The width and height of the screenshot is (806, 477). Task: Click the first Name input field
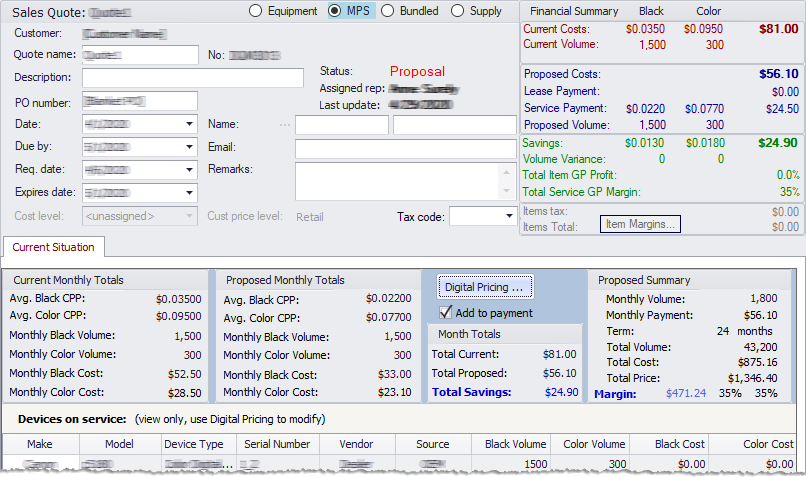pos(342,125)
